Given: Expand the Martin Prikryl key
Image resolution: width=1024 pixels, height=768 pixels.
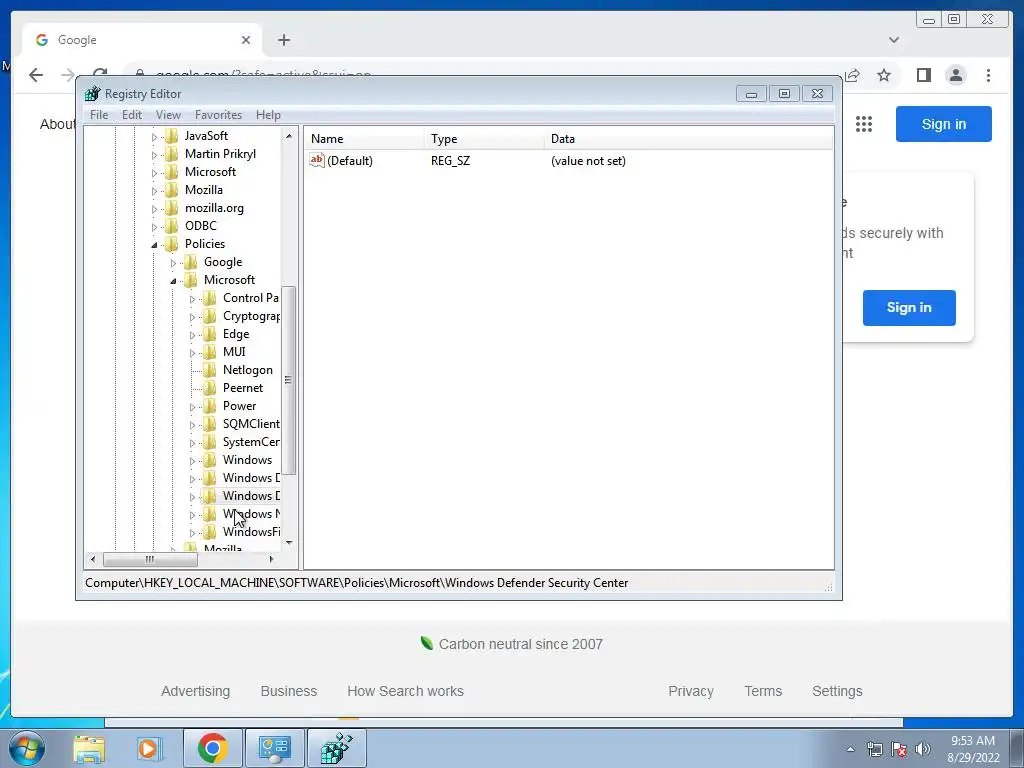Looking at the screenshot, I should tap(154, 155).
